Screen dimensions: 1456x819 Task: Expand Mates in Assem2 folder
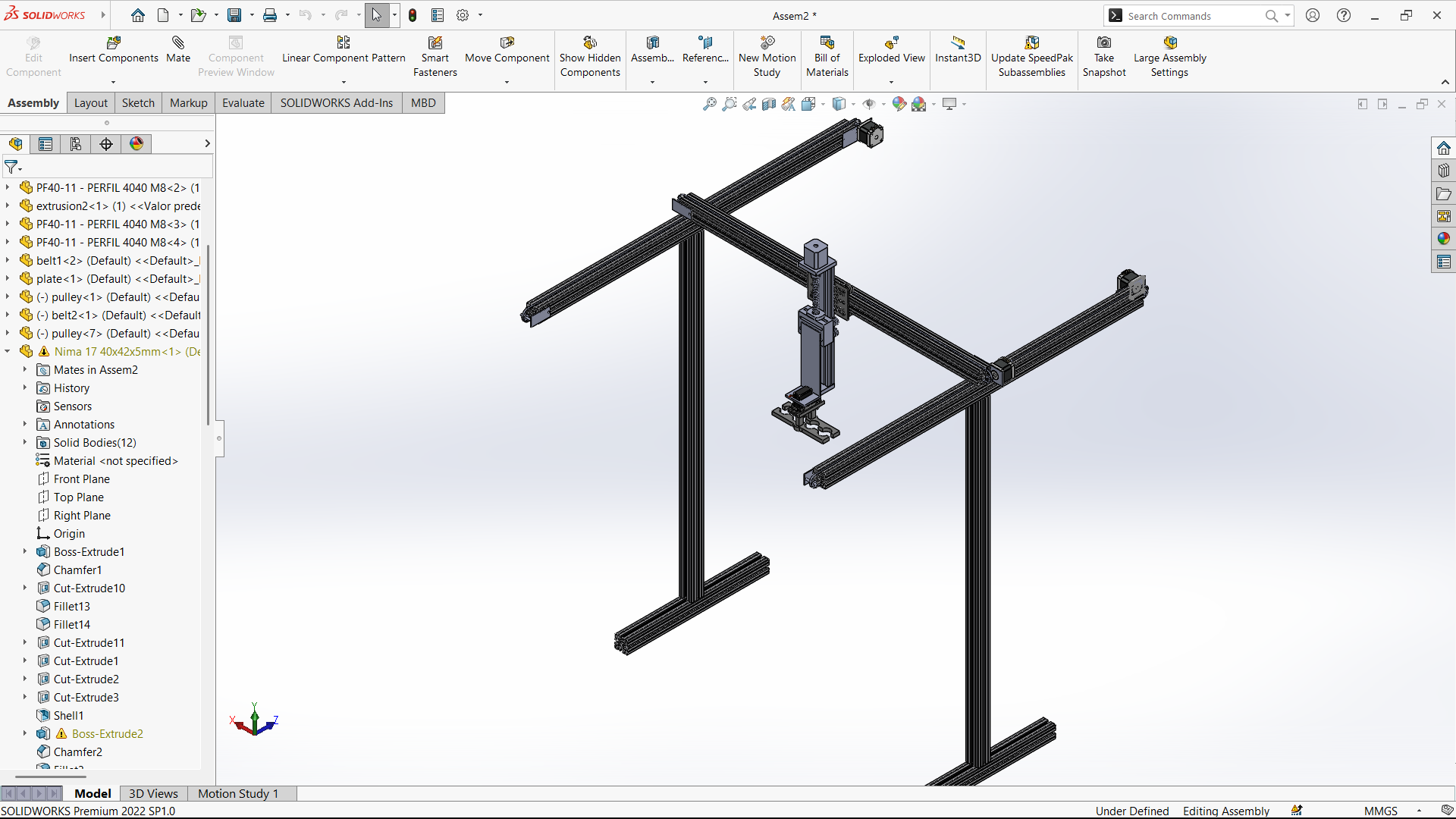tap(25, 369)
